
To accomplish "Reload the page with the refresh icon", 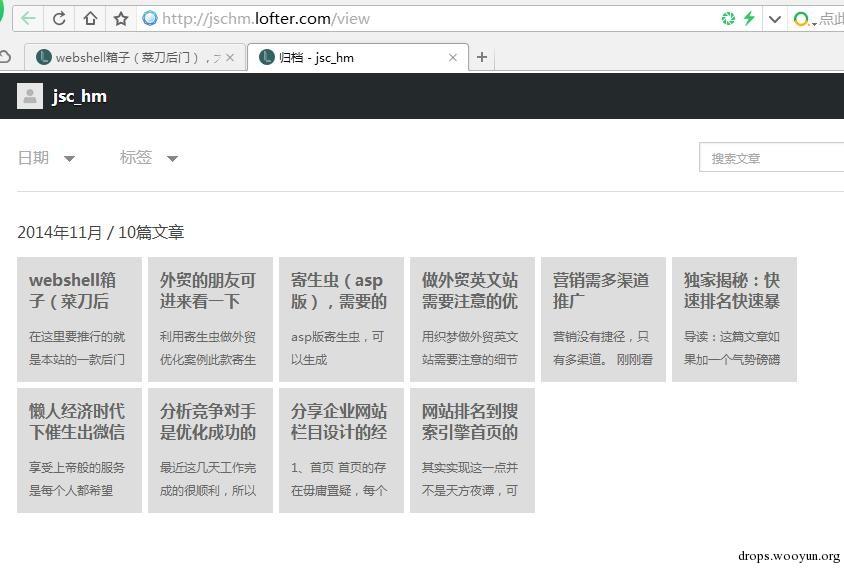I will (x=59, y=18).
